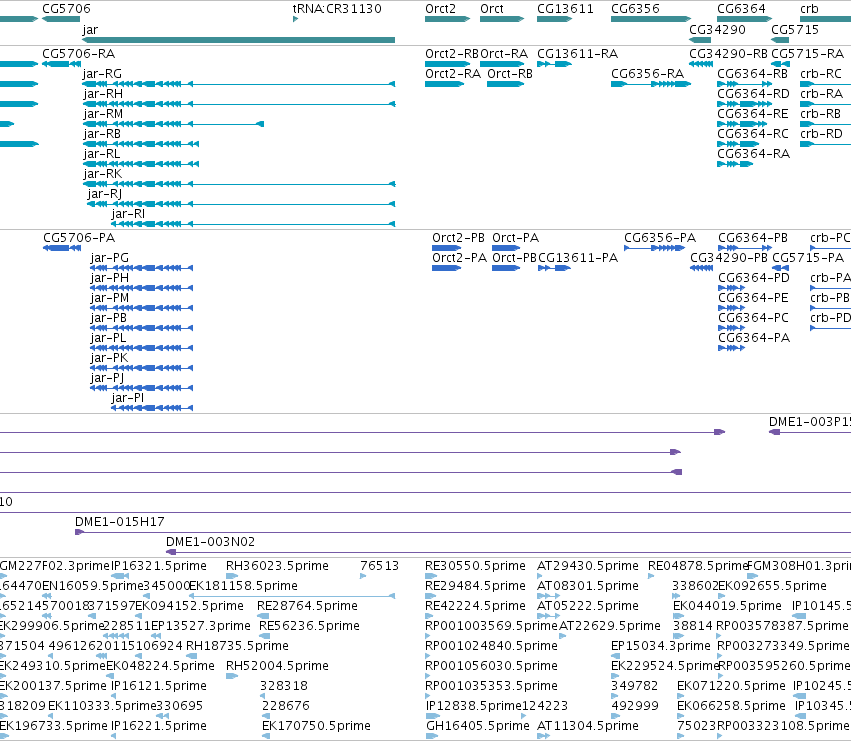Select the CG34290-RB transcript label
This screenshot has height=741, width=851.
(x=728, y=54)
